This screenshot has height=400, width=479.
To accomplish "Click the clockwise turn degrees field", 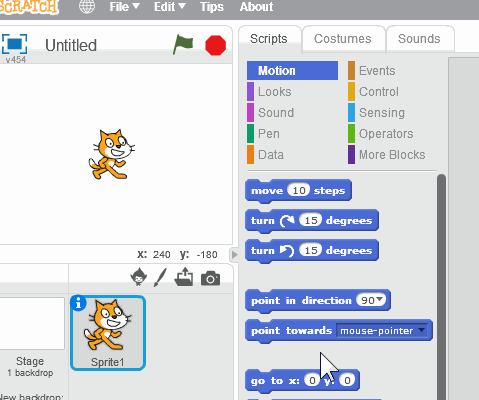I will 311,220.
